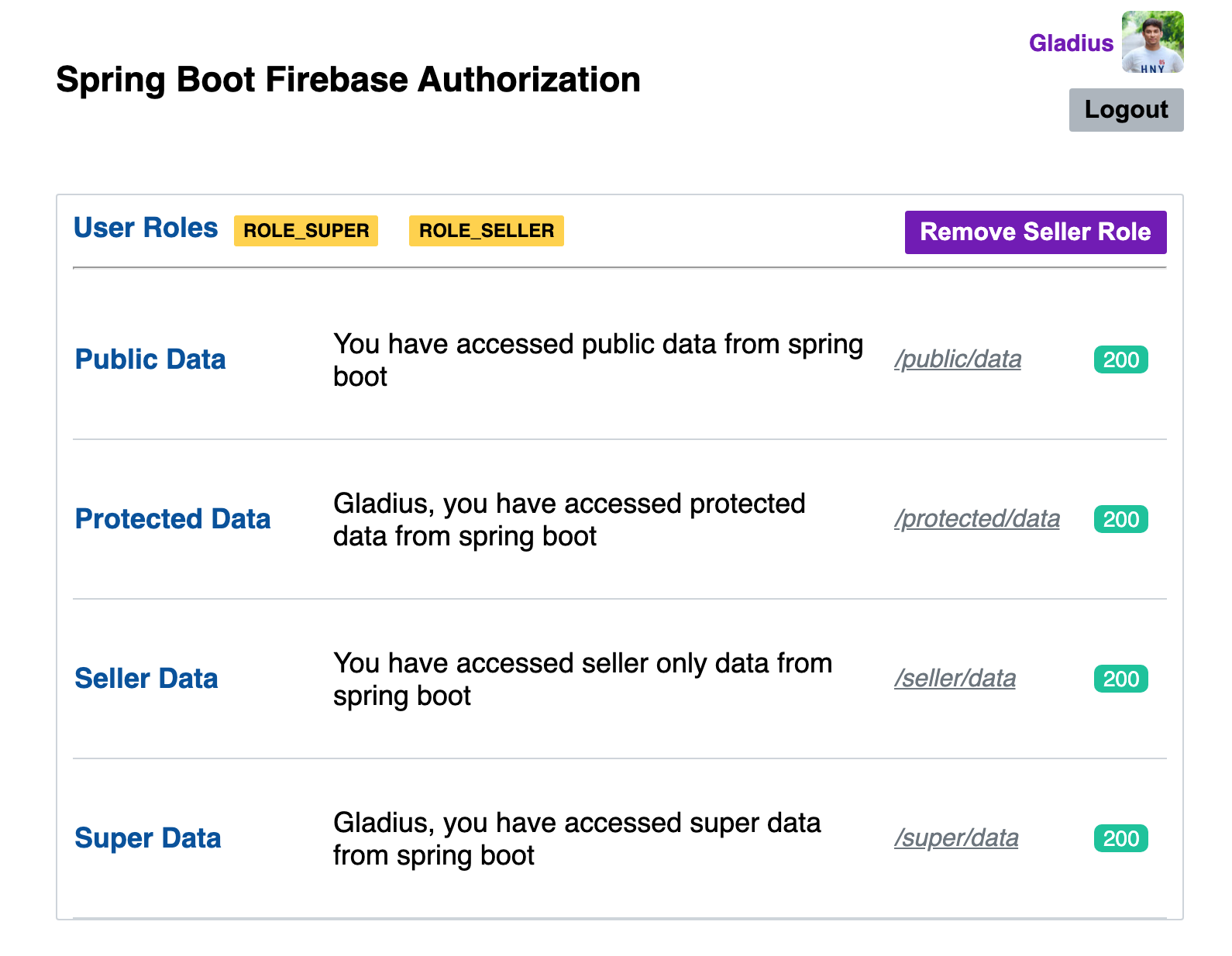Click the 200 status badge for Seller Data
The height and width of the screenshot is (956, 1232).
point(1120,679)
